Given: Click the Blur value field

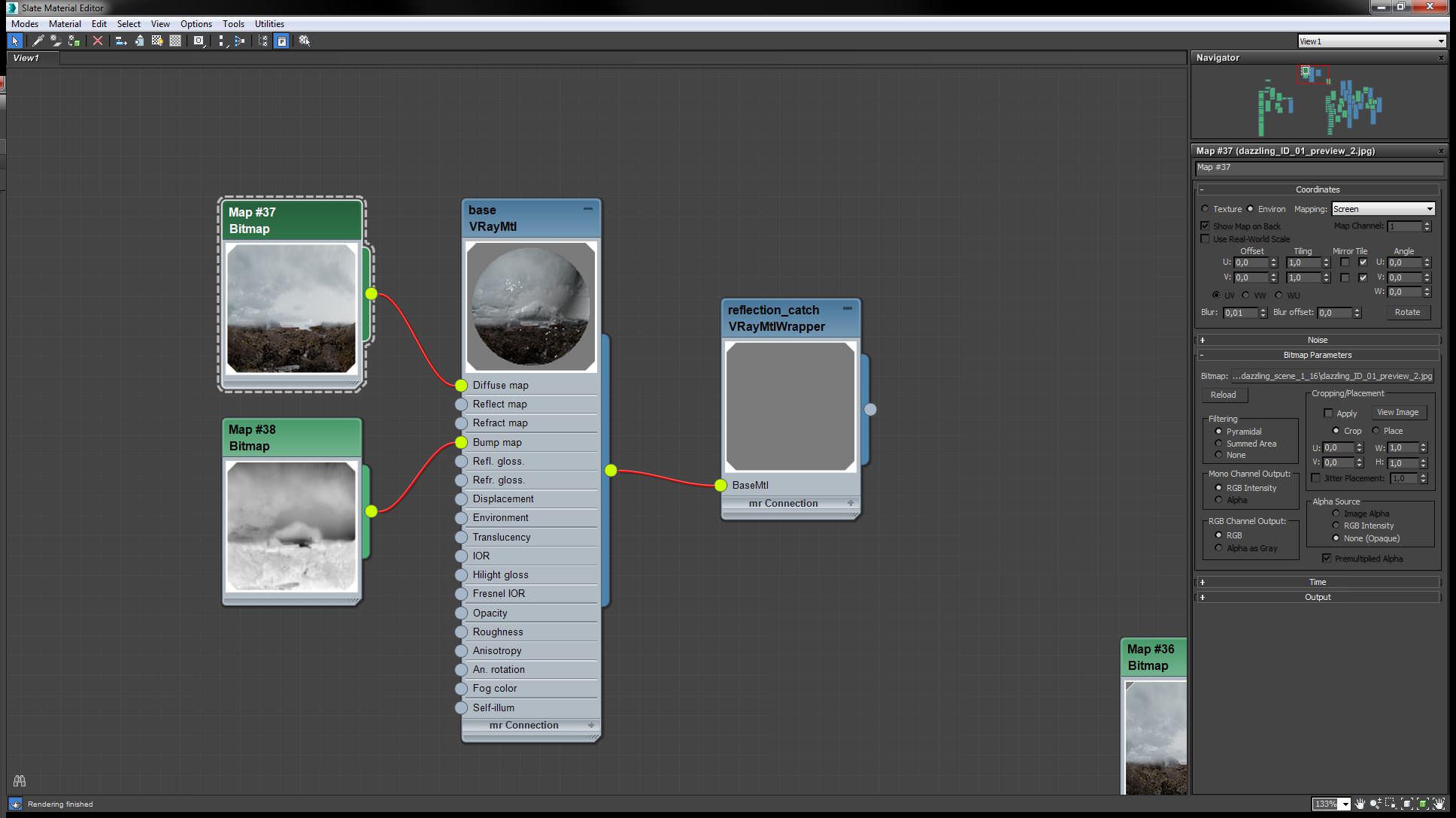Looking at the screenshot, I should point(1241,313).
